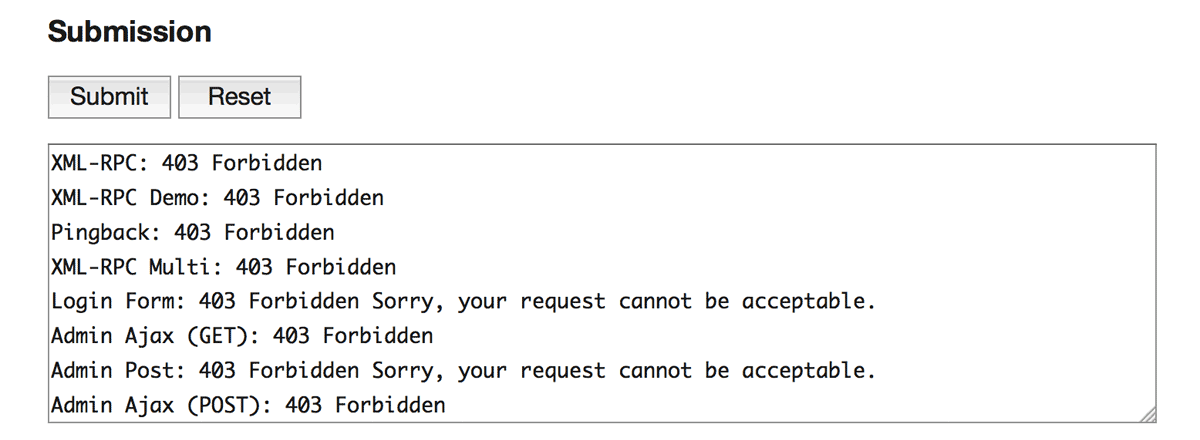
Task: Click 'acceptable.' at the end of Admin Post line
Action: click(809, 371)
